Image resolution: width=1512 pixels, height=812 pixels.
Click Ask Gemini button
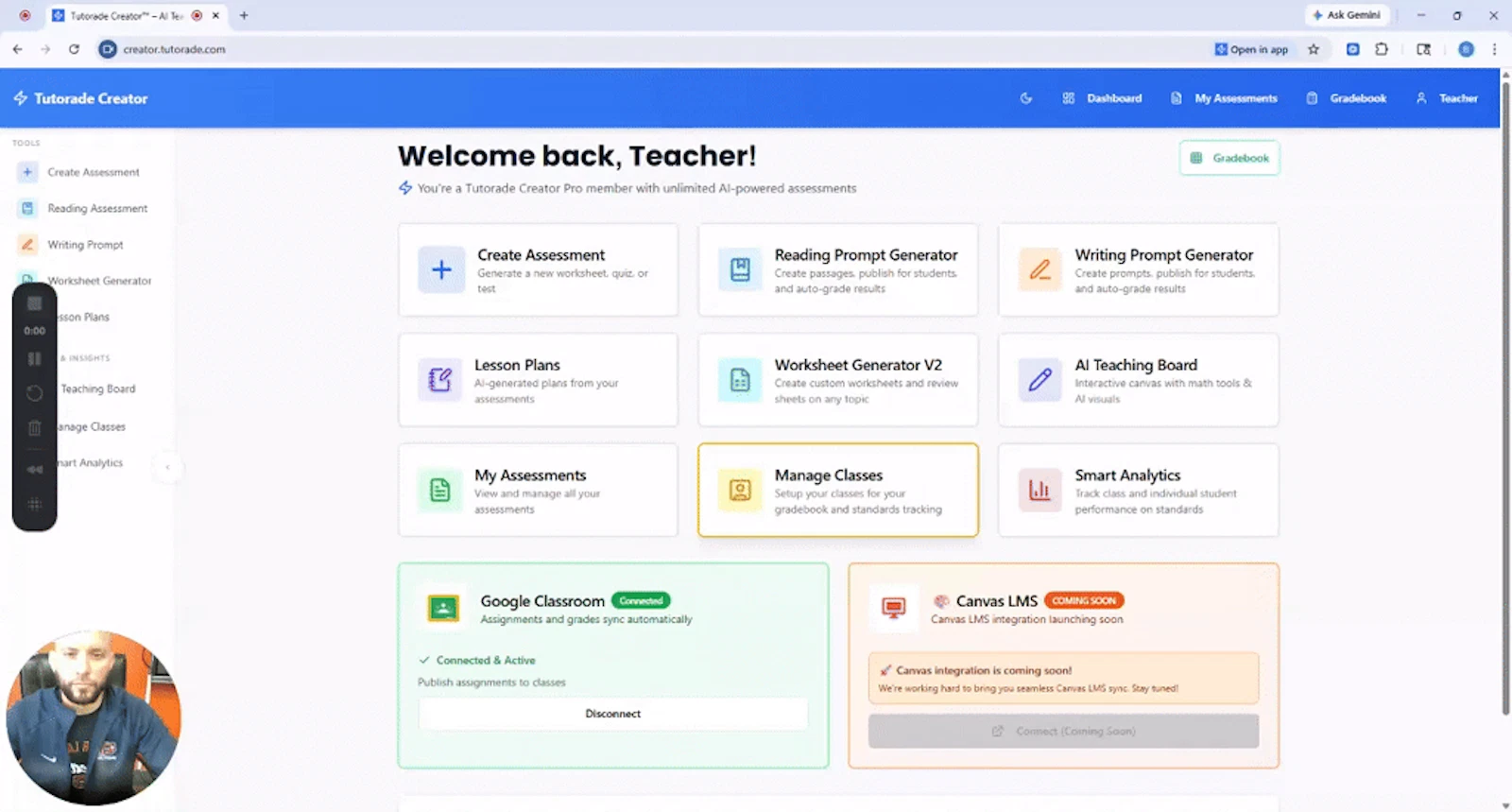click(x=1347, y=15)
